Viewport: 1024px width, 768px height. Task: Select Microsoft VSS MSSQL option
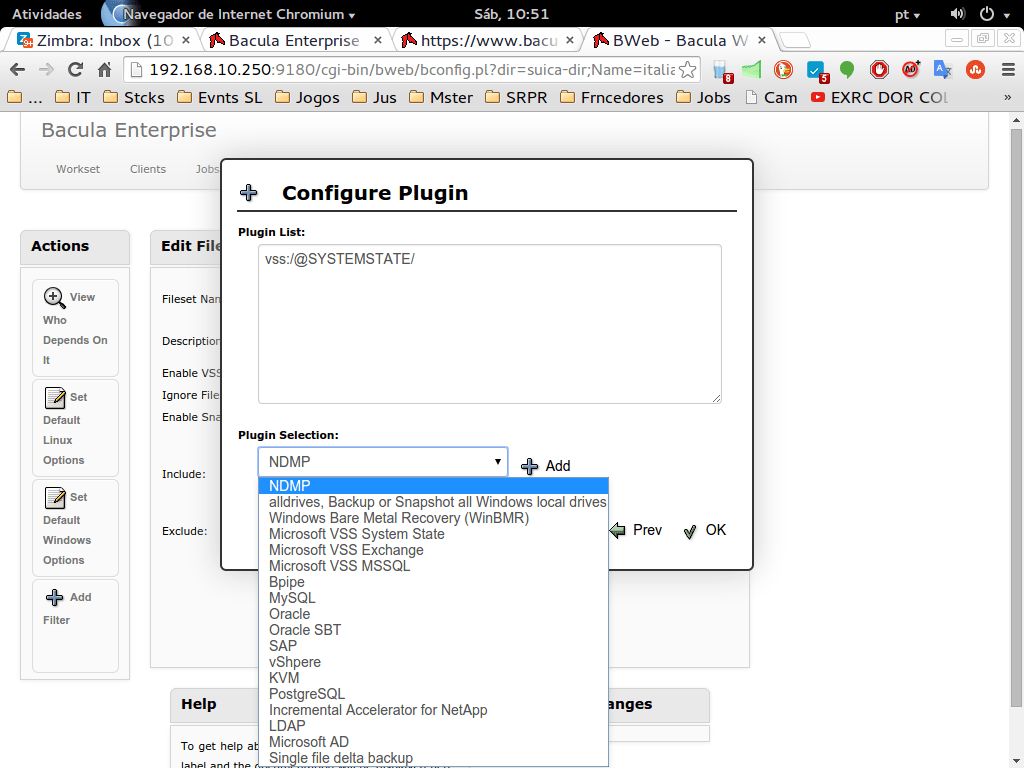(x=434, y=566)
